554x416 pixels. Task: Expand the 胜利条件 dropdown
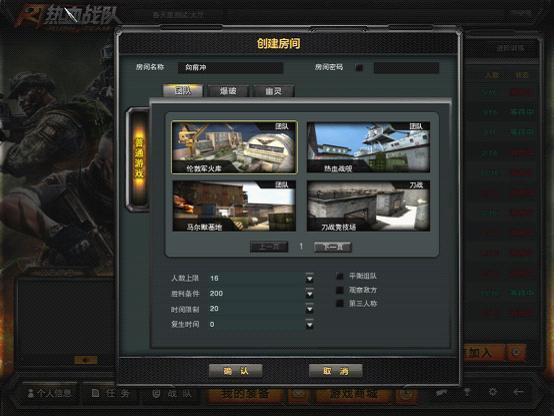[x=310, y=293]
